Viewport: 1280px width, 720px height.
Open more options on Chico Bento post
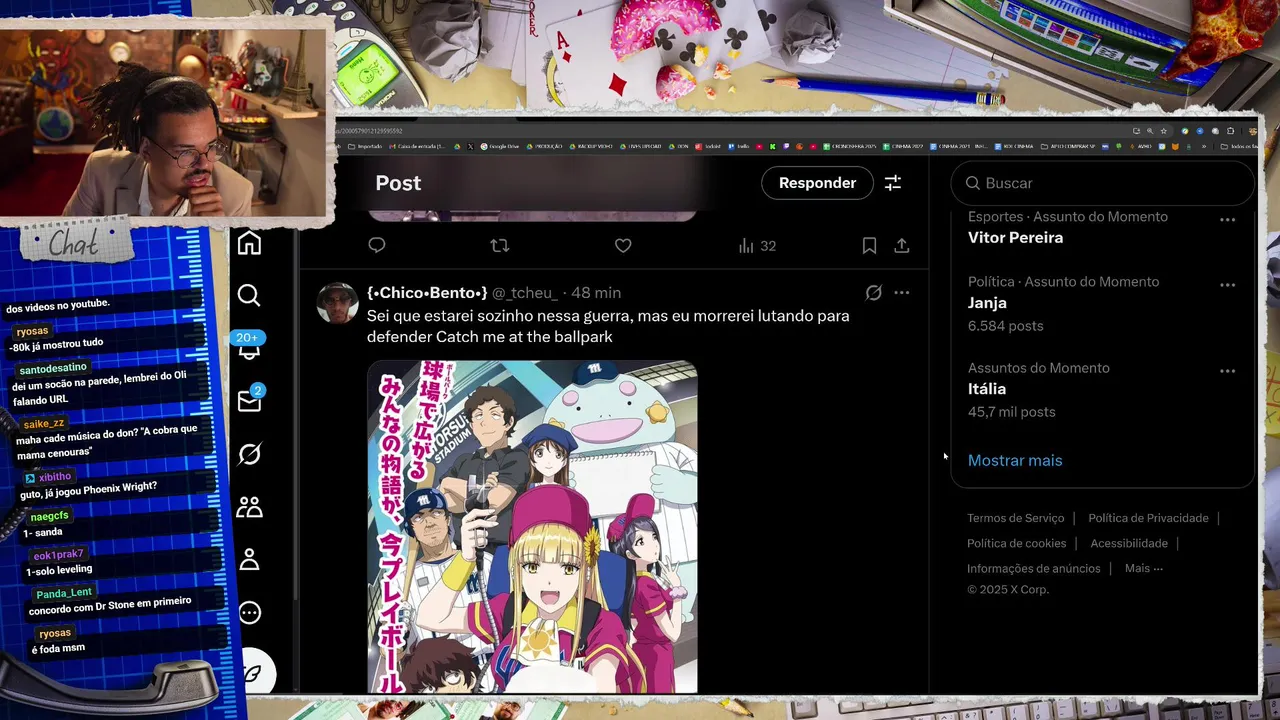pos(902,293)
